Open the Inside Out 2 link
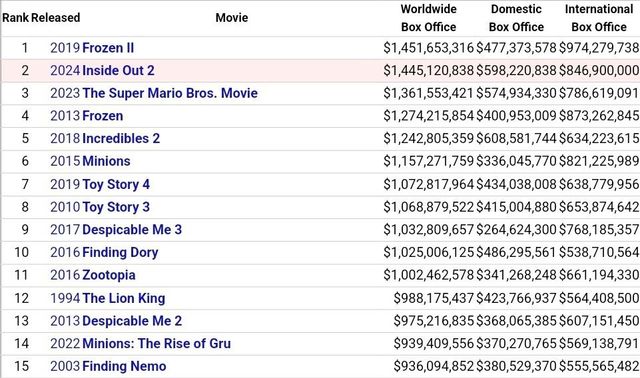This screenshot has width=640, height=378. [x=118, y=70]
